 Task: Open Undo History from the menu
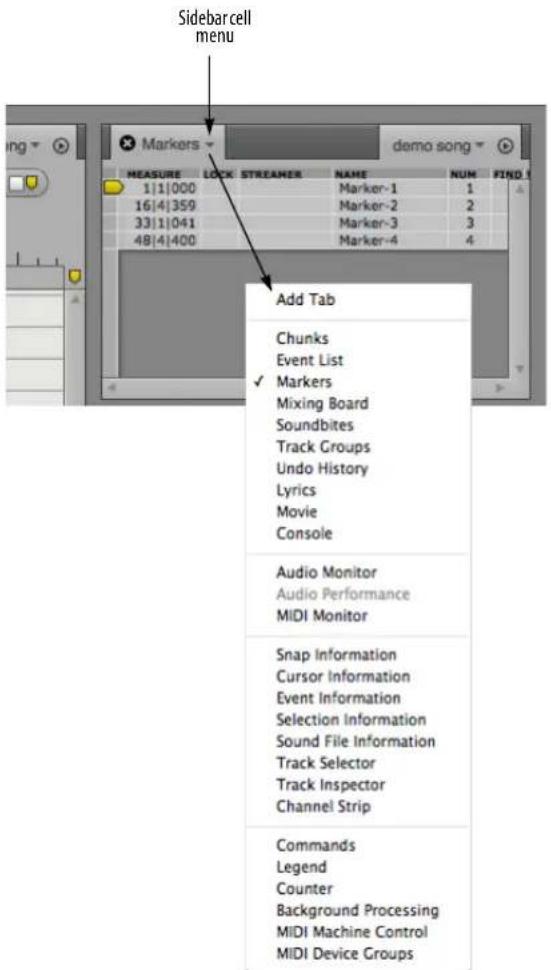[x=322, y=468]
